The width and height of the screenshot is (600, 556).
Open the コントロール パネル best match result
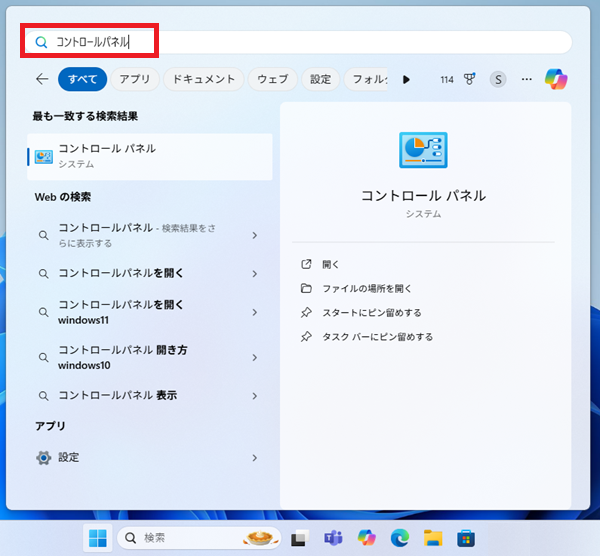coord(150,157)
